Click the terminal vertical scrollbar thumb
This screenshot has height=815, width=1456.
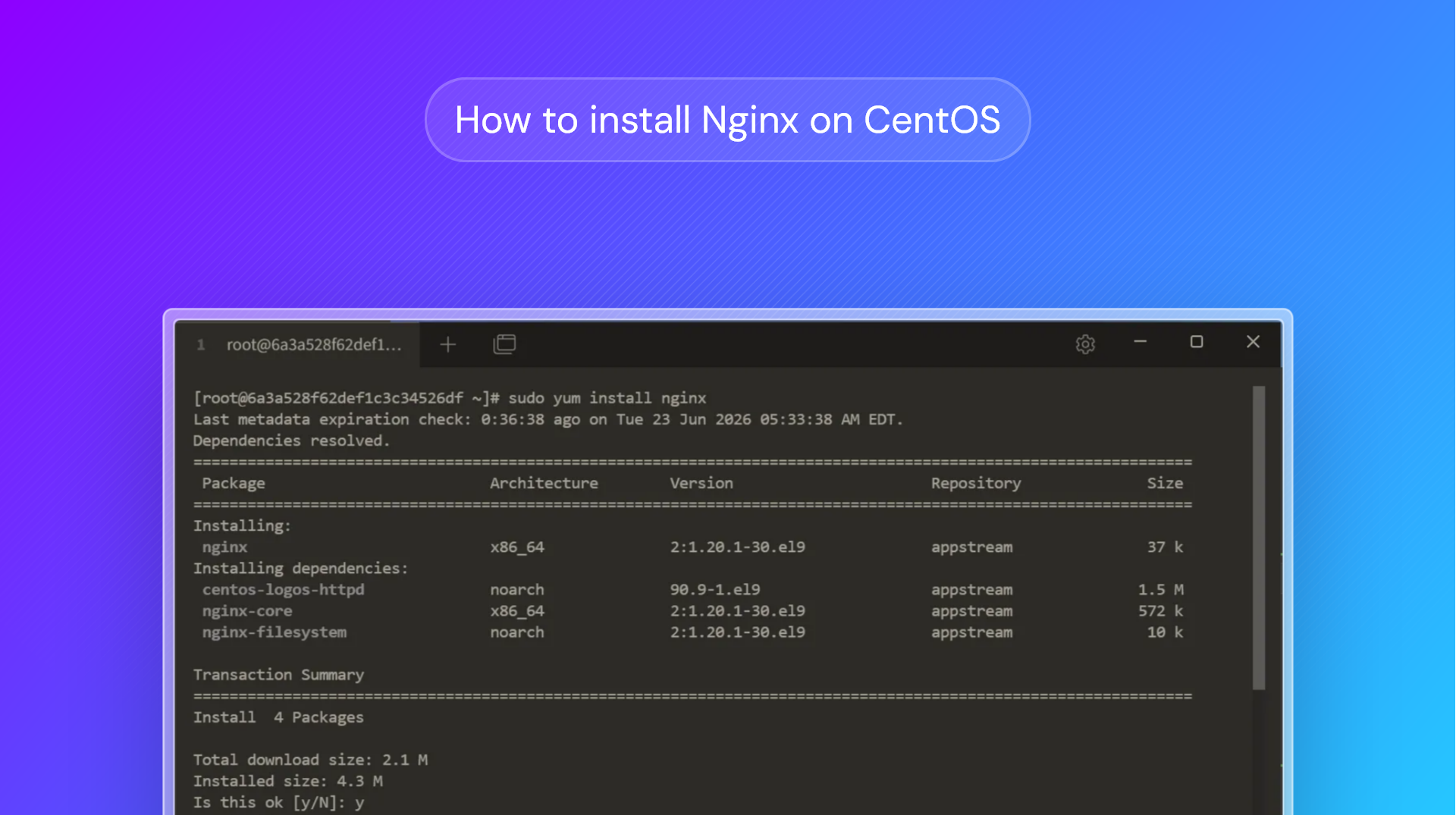pos(1259,538)
